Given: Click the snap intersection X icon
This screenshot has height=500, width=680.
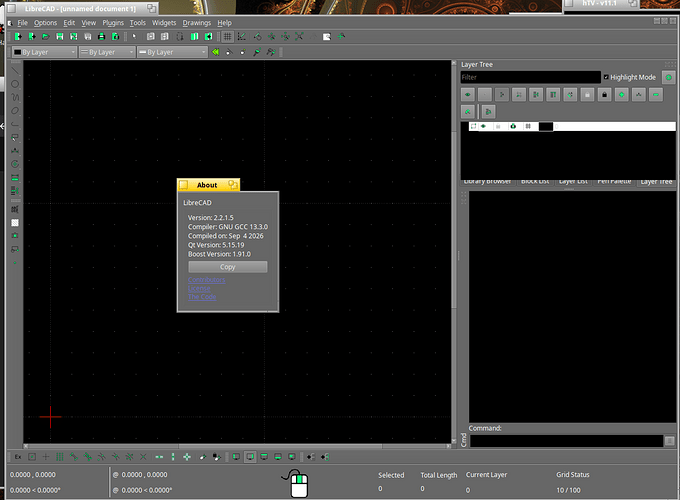Looking at the screenshot, I should pos(143,457).
